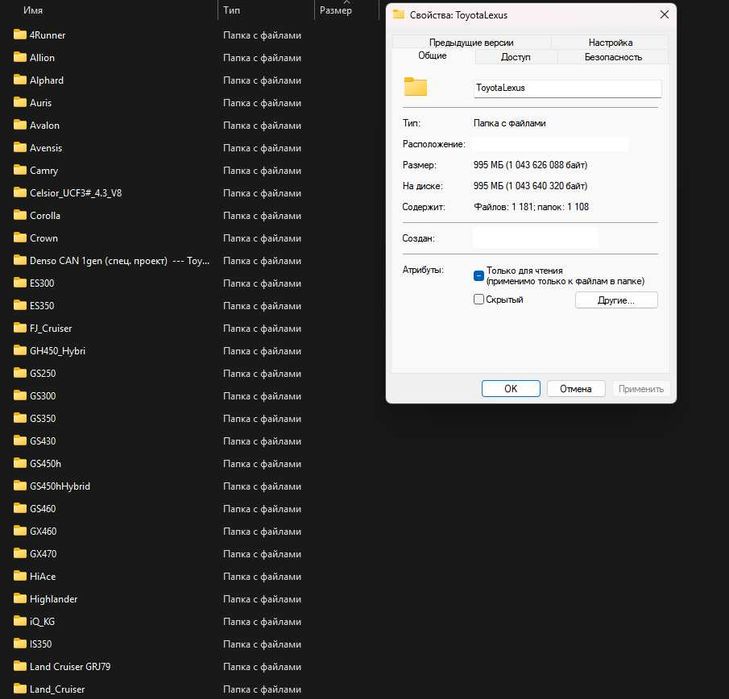Click the GS450h folder icon

[20, 463]
